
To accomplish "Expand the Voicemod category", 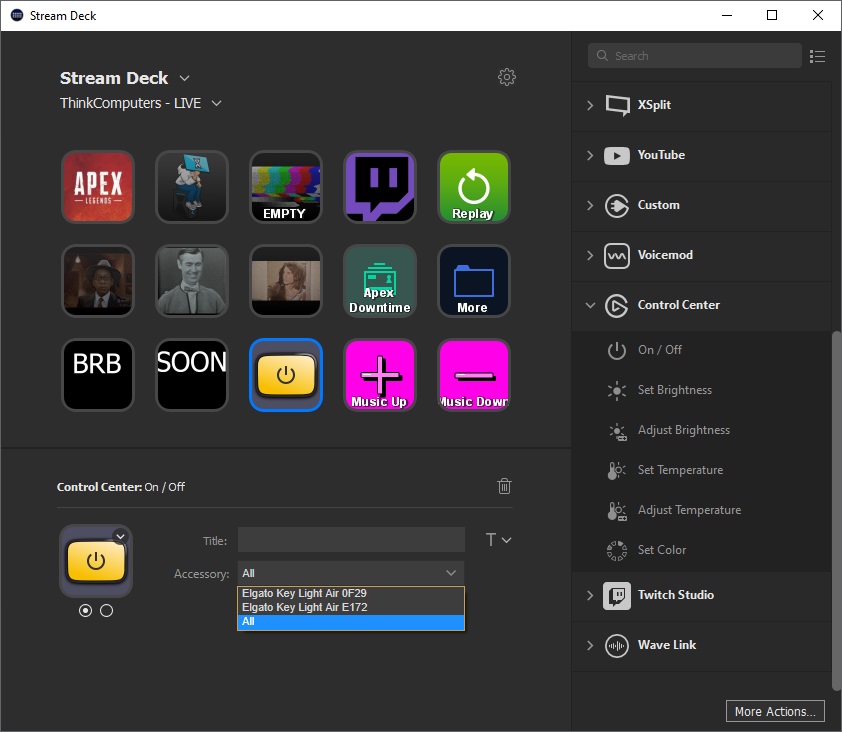I will (590, 256).
